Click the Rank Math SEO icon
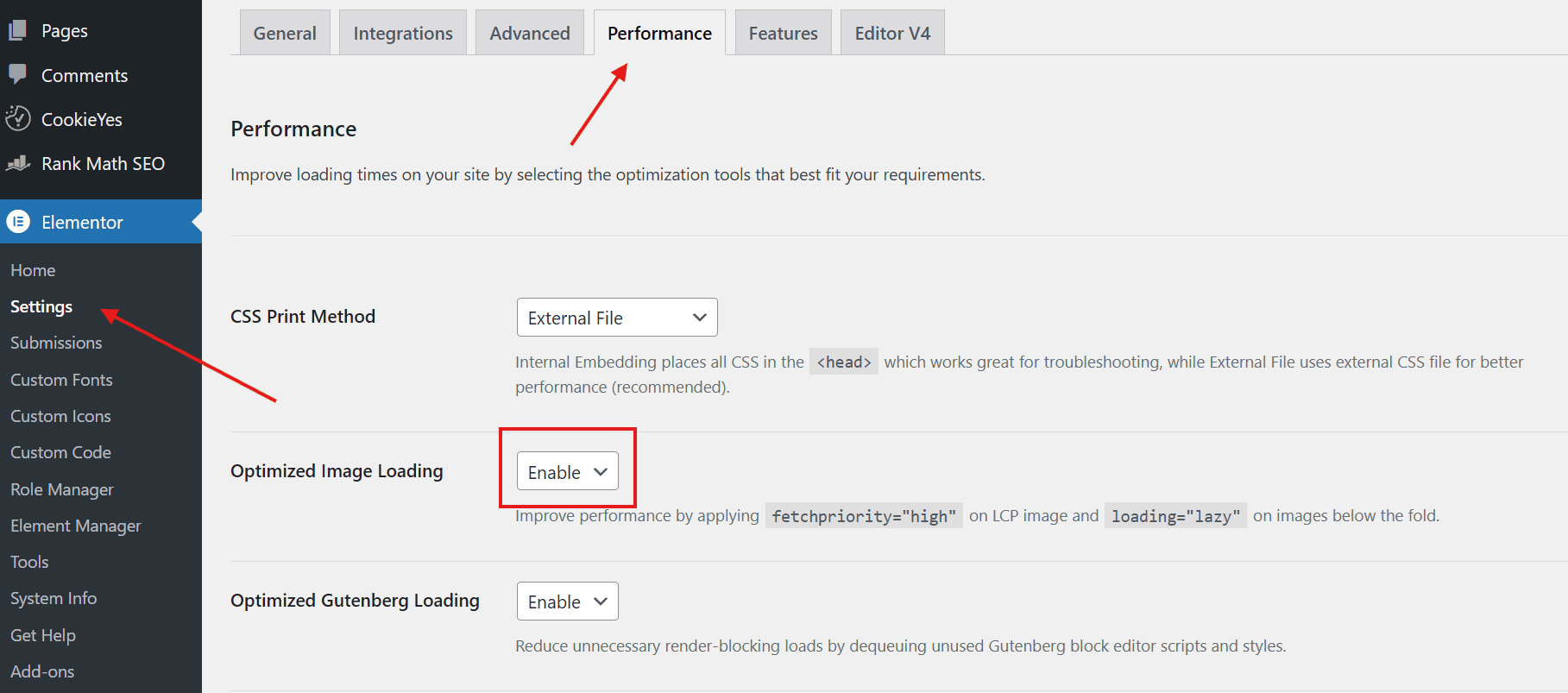1568x693 pixels. tap(17, 163)
